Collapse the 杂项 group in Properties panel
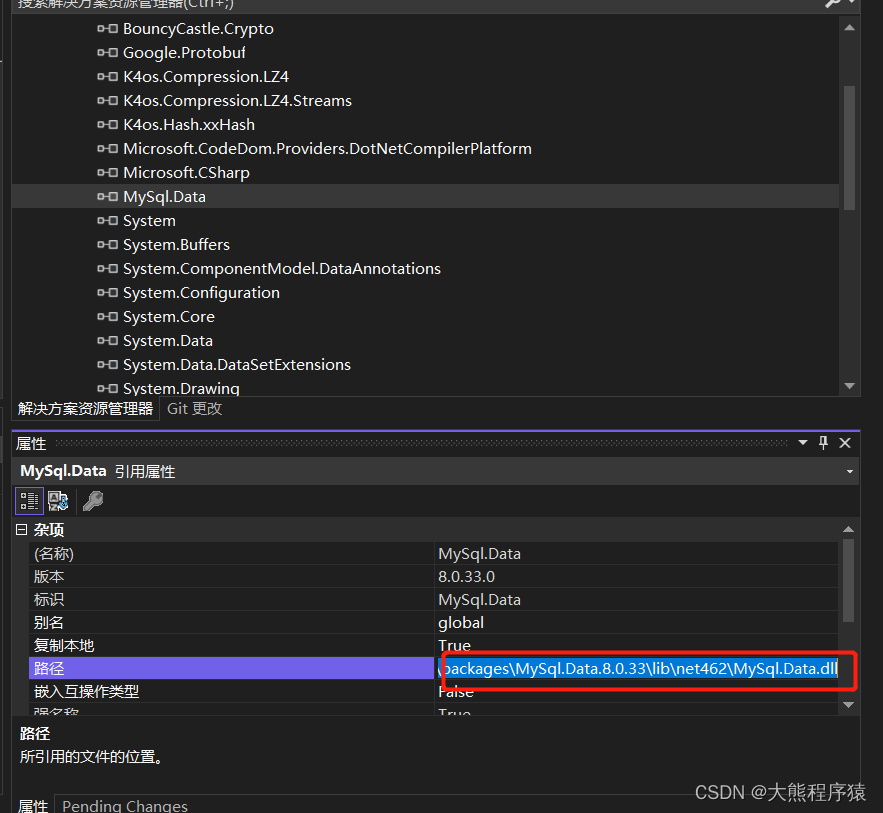Screen dimensions: 883x813 point(20,529)
